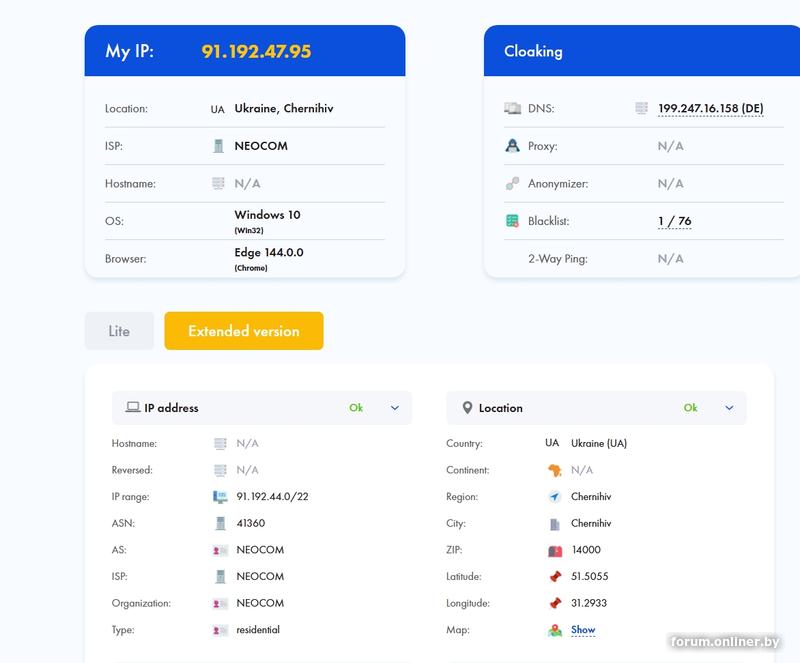The image size is (800, 663).
Task: Click the ID card icon in AS row
Action: pyautogui.click(x=220, y=550)
